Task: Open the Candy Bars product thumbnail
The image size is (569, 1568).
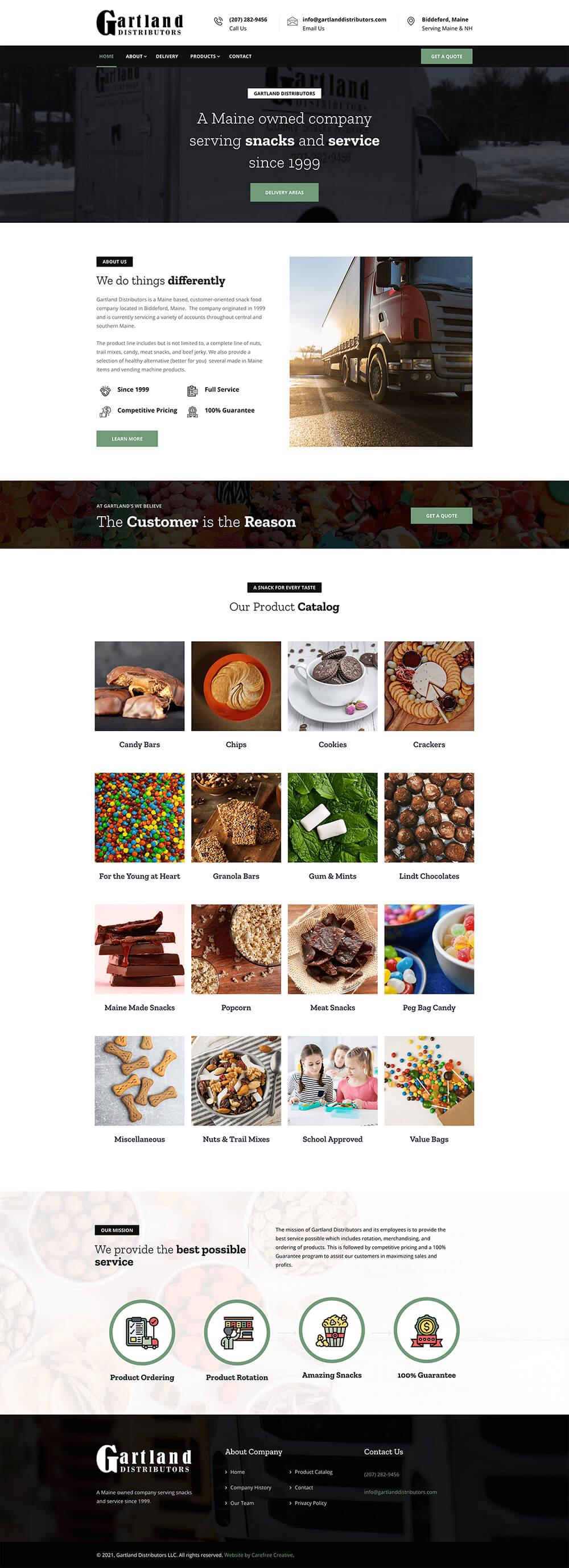Action: tap(139, 686)
